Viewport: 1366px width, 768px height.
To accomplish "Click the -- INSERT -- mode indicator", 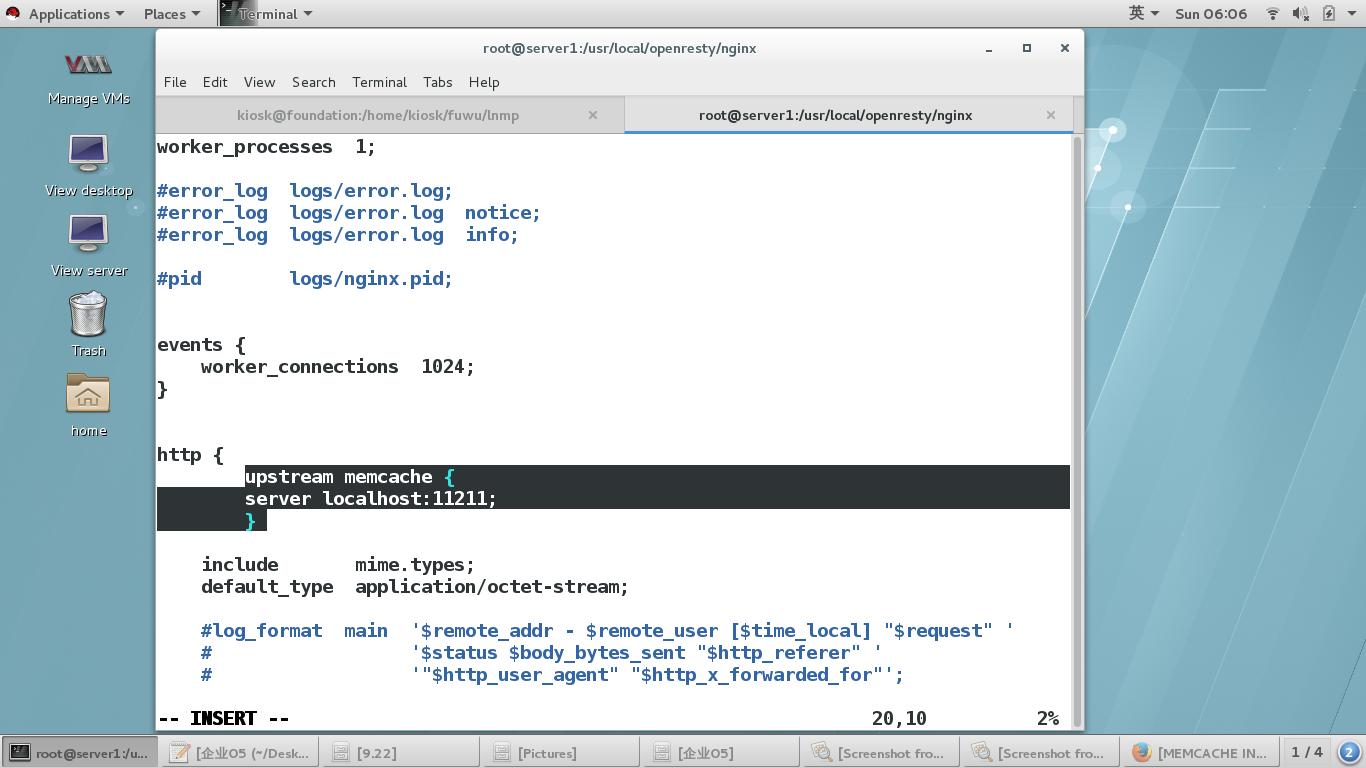I will (223, 719).
